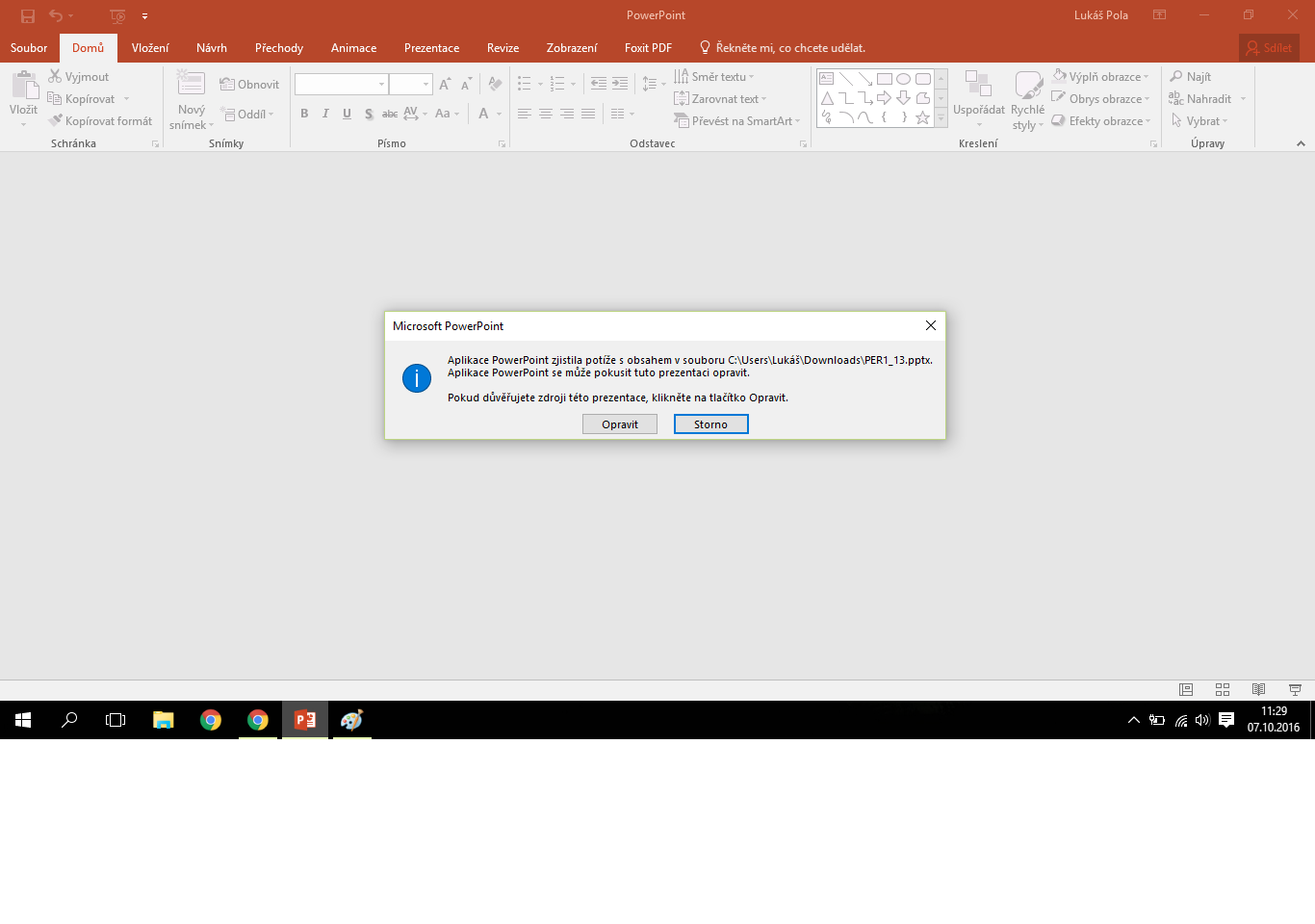Click the Najít search button
This screenshot has height=924, width=1315.
tap(1191, 77)
